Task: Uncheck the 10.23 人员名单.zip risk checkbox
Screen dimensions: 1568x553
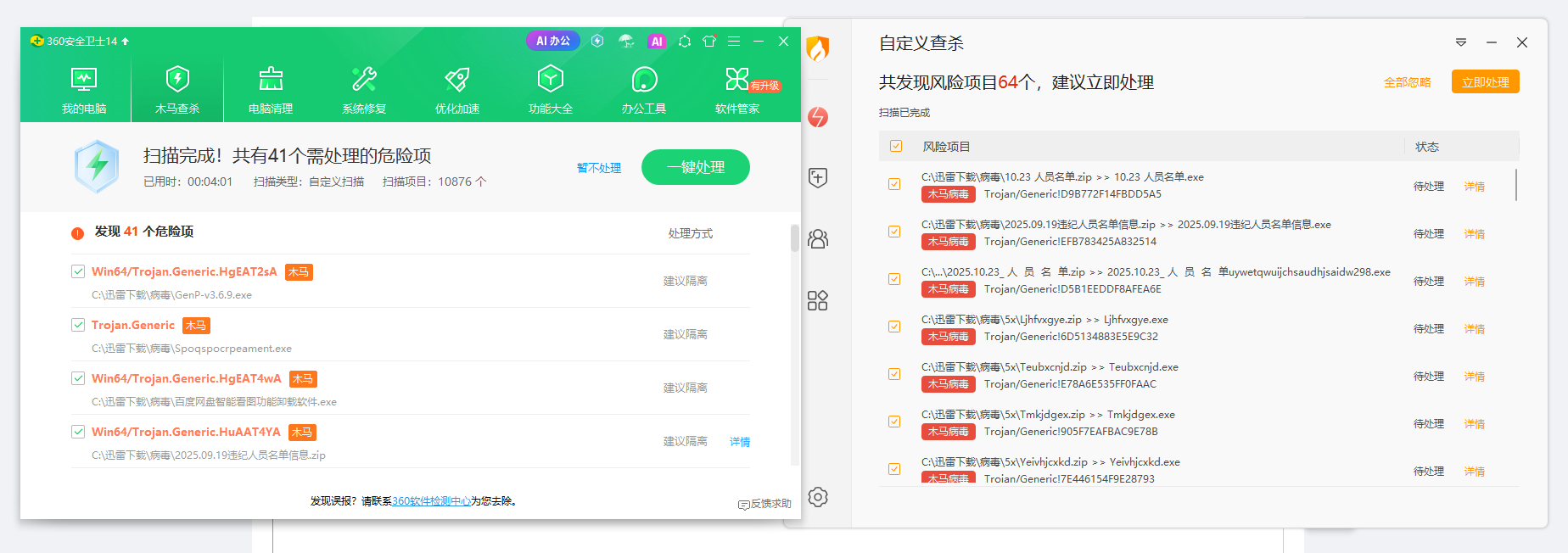Action: (894, 184)
